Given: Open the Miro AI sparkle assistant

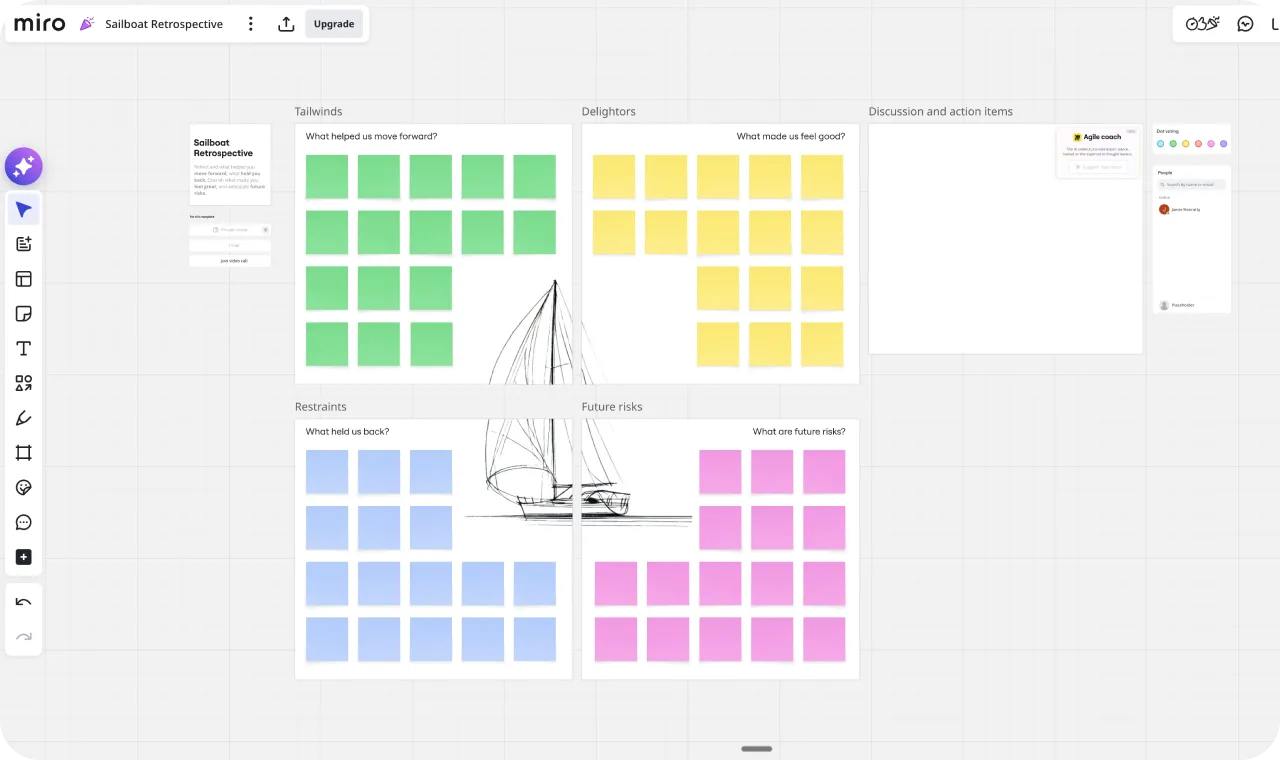Looking at the screenshot, I should tap(23, 166).
